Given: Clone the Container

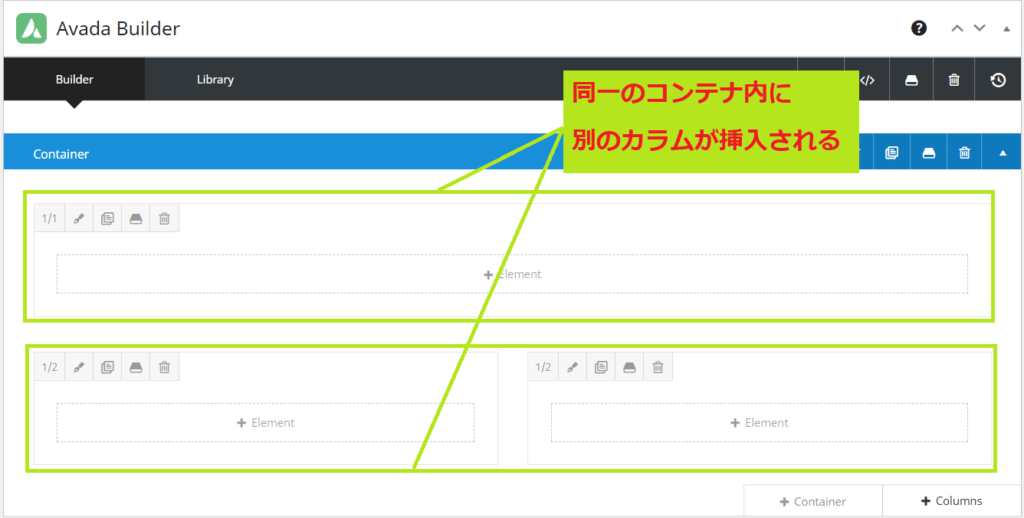Looking at the screenshot, I should [892, 153].
